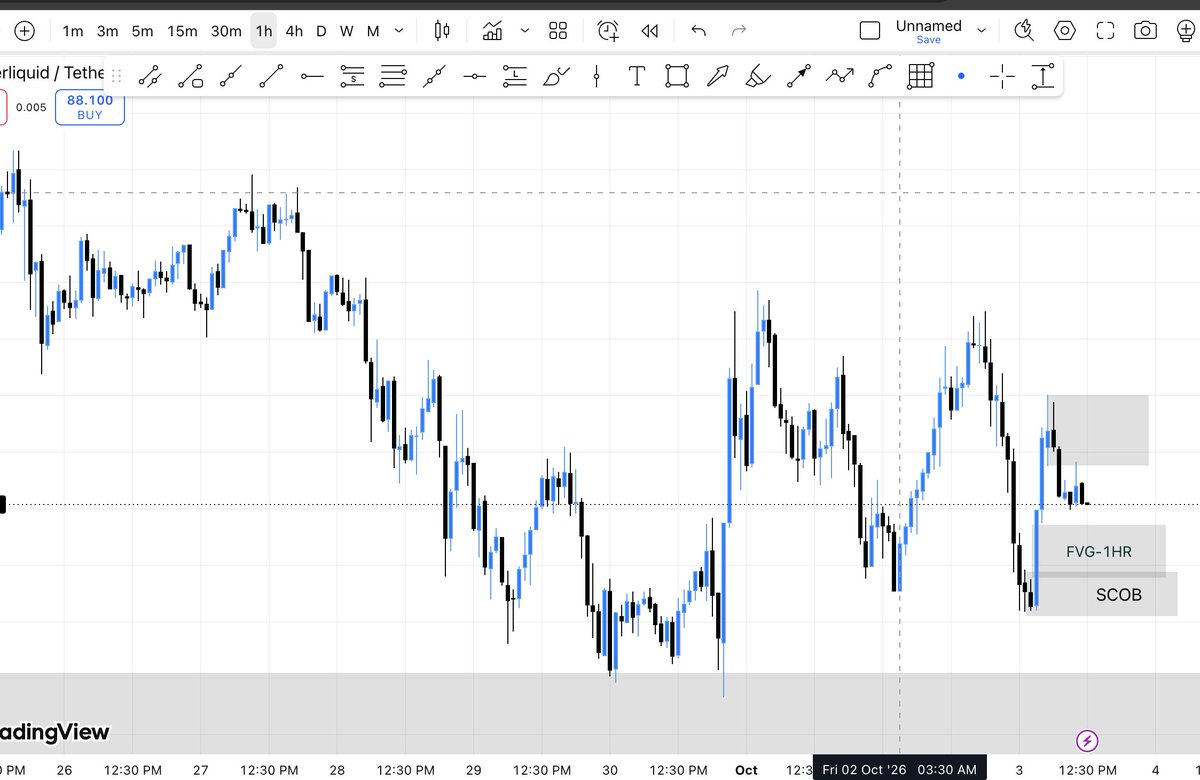This screenshot has width=1200, height=780.
Task: Switch to the W weekly timeframe
Action: click(x=346, y=31)
